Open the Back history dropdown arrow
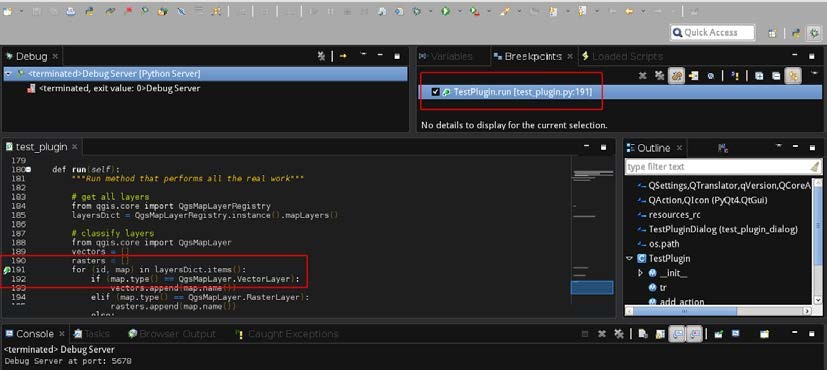 point(643,11)
